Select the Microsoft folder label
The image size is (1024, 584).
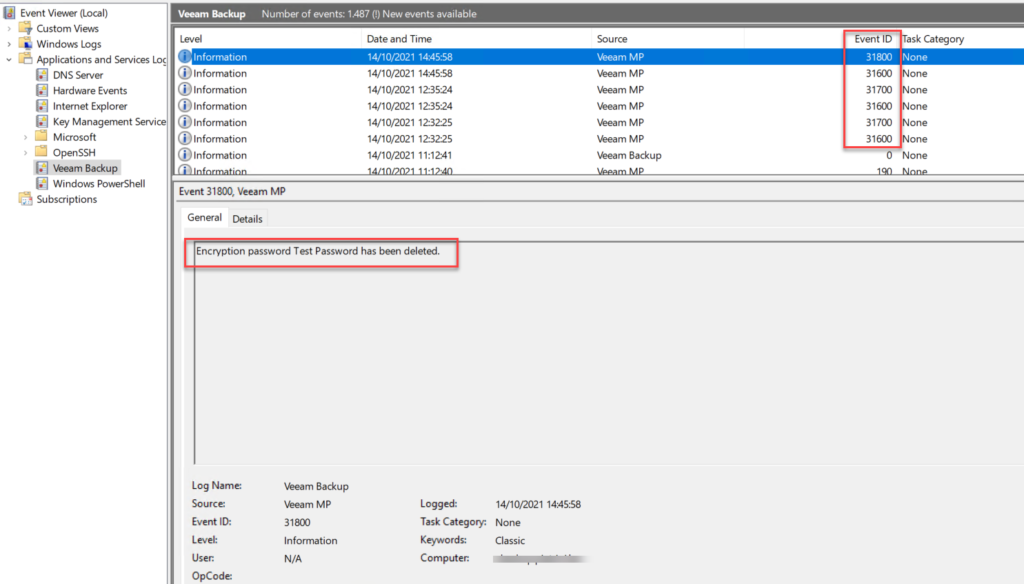[x=74, y=137]
